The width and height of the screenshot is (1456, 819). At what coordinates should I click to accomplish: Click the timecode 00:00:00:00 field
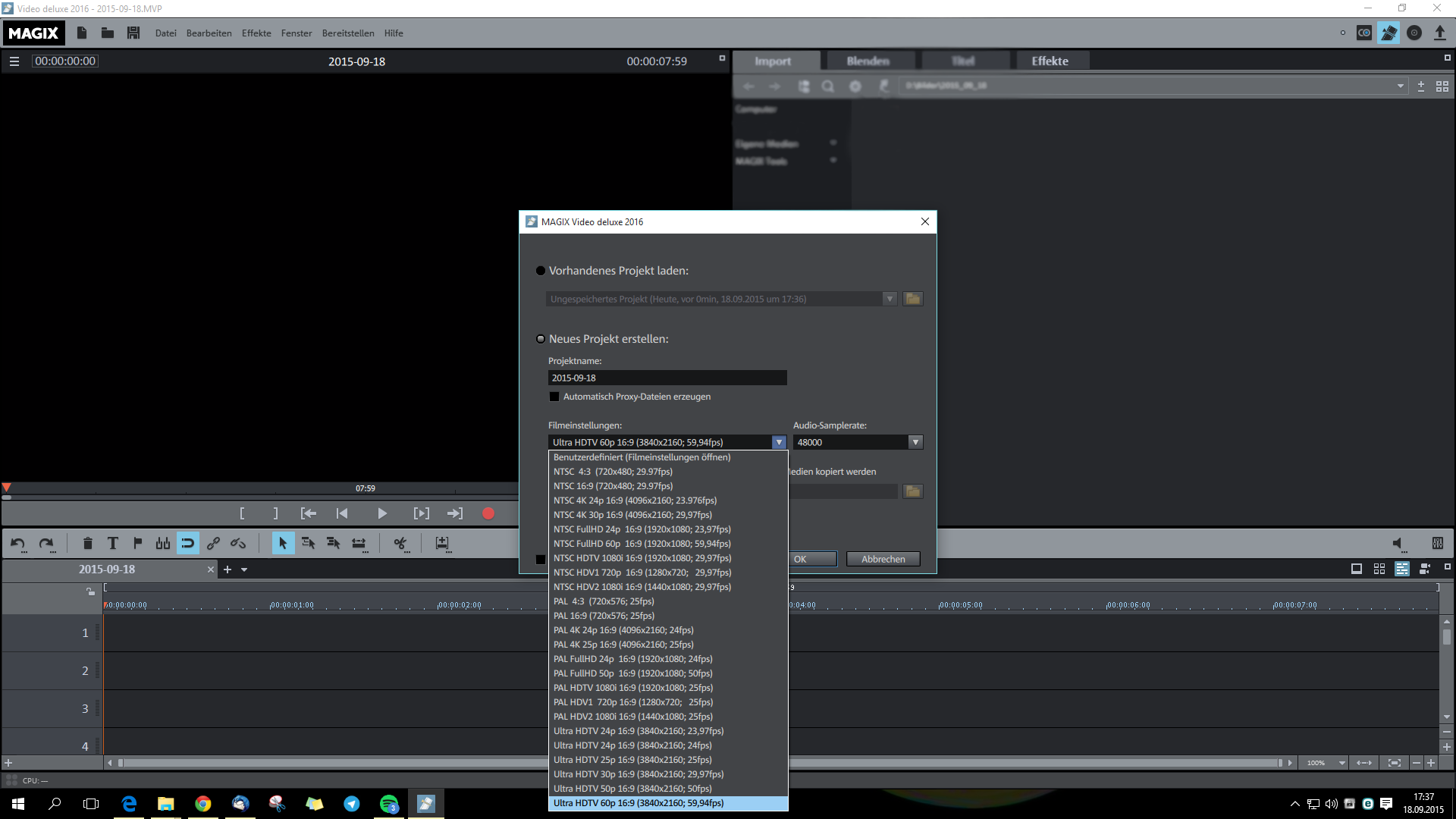65,61
